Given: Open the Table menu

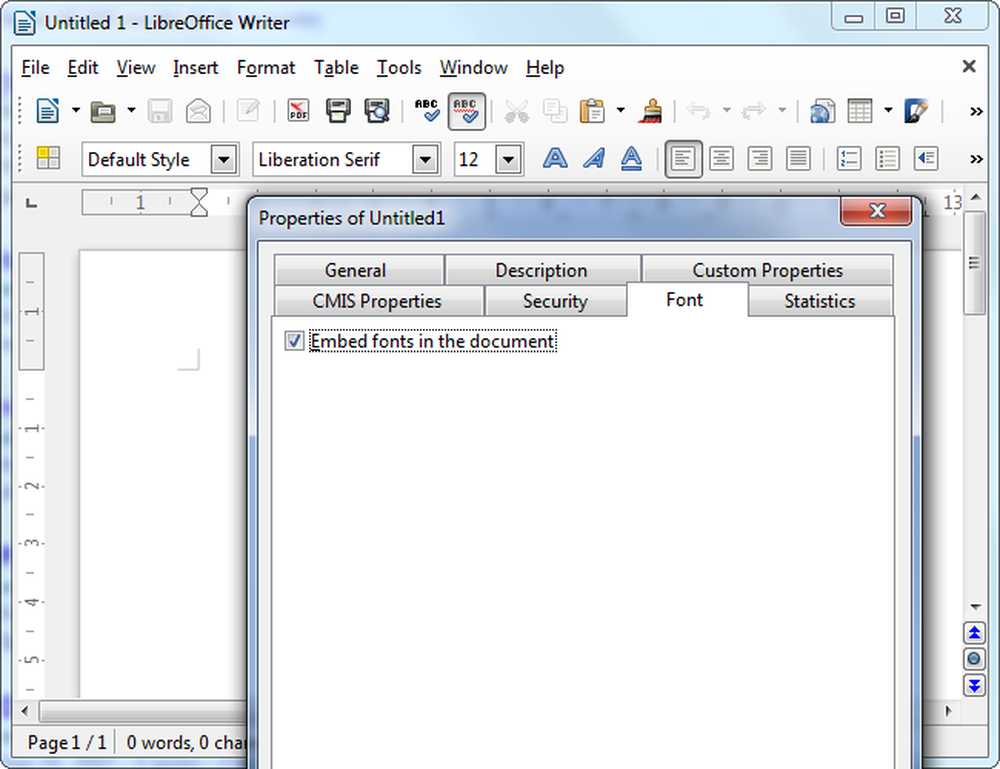Looking at the screenshot, I should [x=336, y=68].
